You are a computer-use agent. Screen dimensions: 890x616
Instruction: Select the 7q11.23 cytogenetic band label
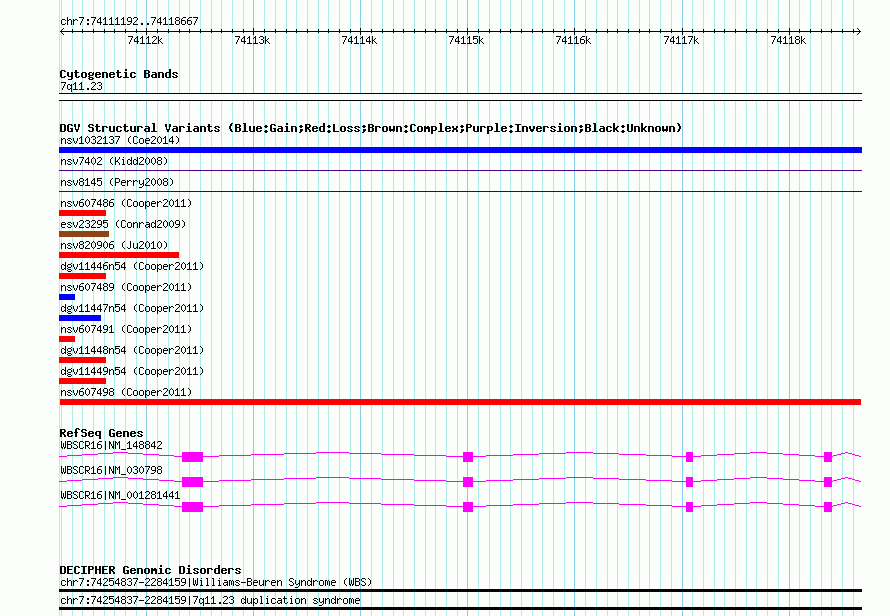coord(81,87)
